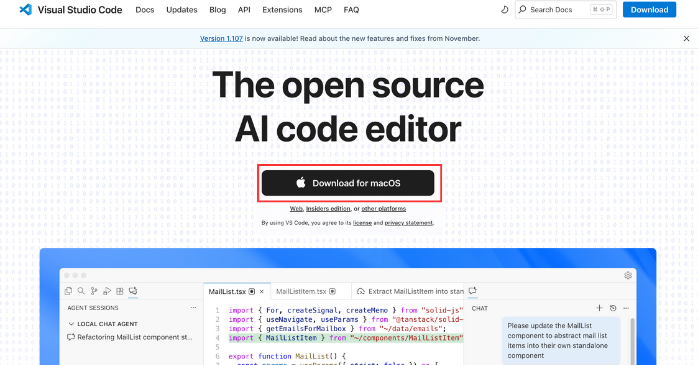Image resolution: width=698 pixels, height=365 pixels.
Task: Open chat history clock icon
Action: click(x=613, y=308)
